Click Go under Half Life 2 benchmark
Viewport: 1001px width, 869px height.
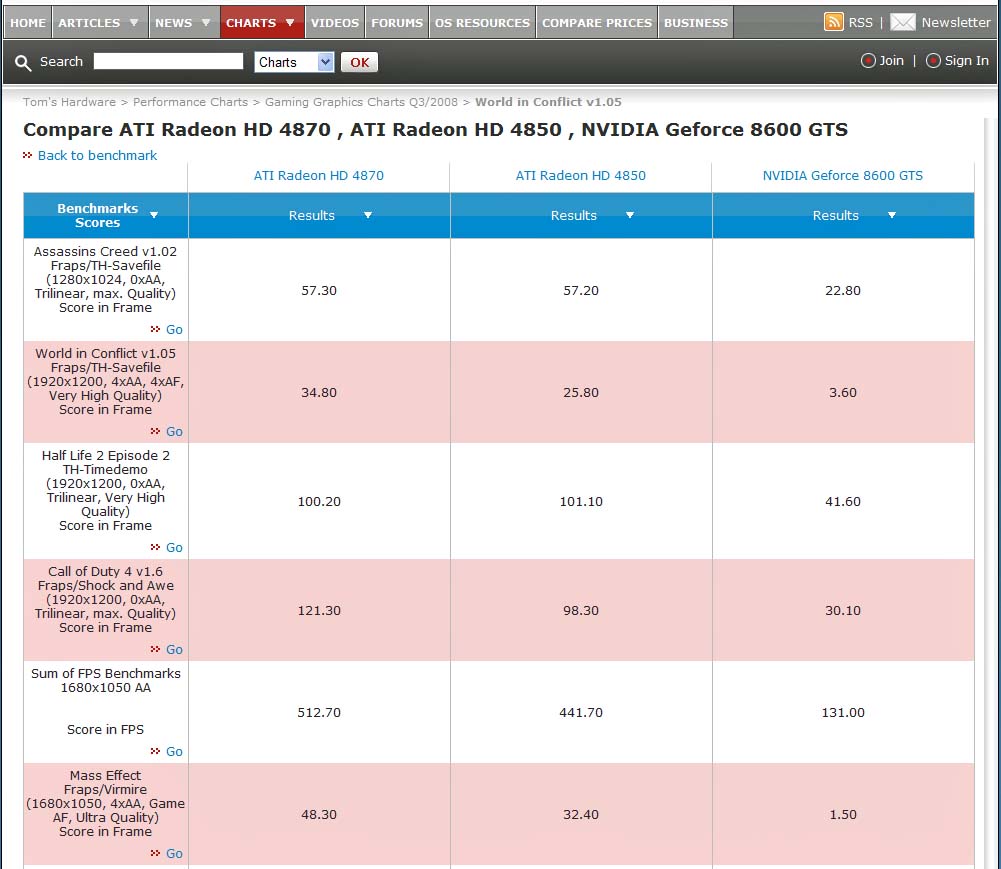pyautogui.click(x=174, y=548)
